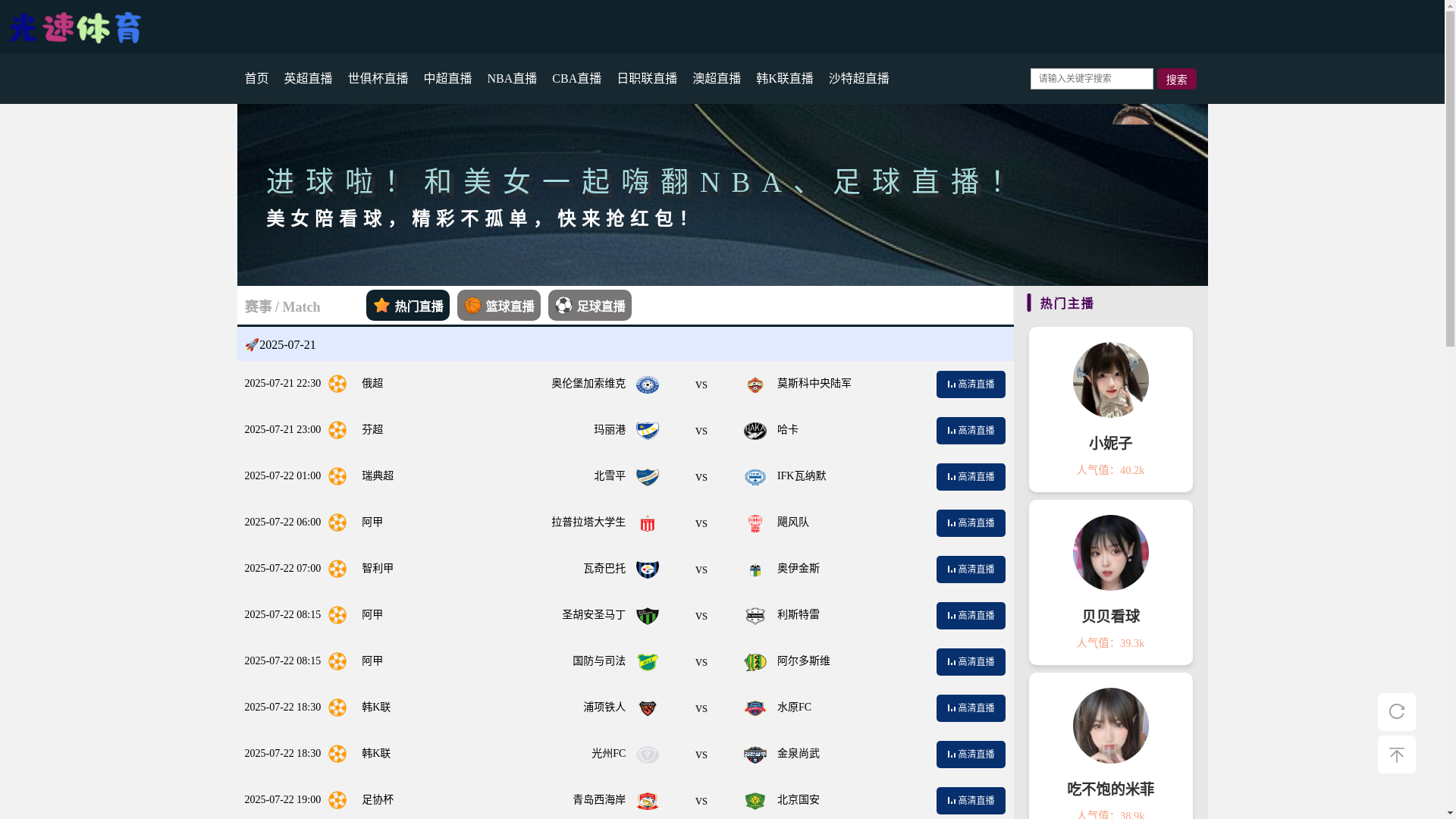
Task: Click 莫斯科中央陆军 team badge
Action: coord(755,384)
